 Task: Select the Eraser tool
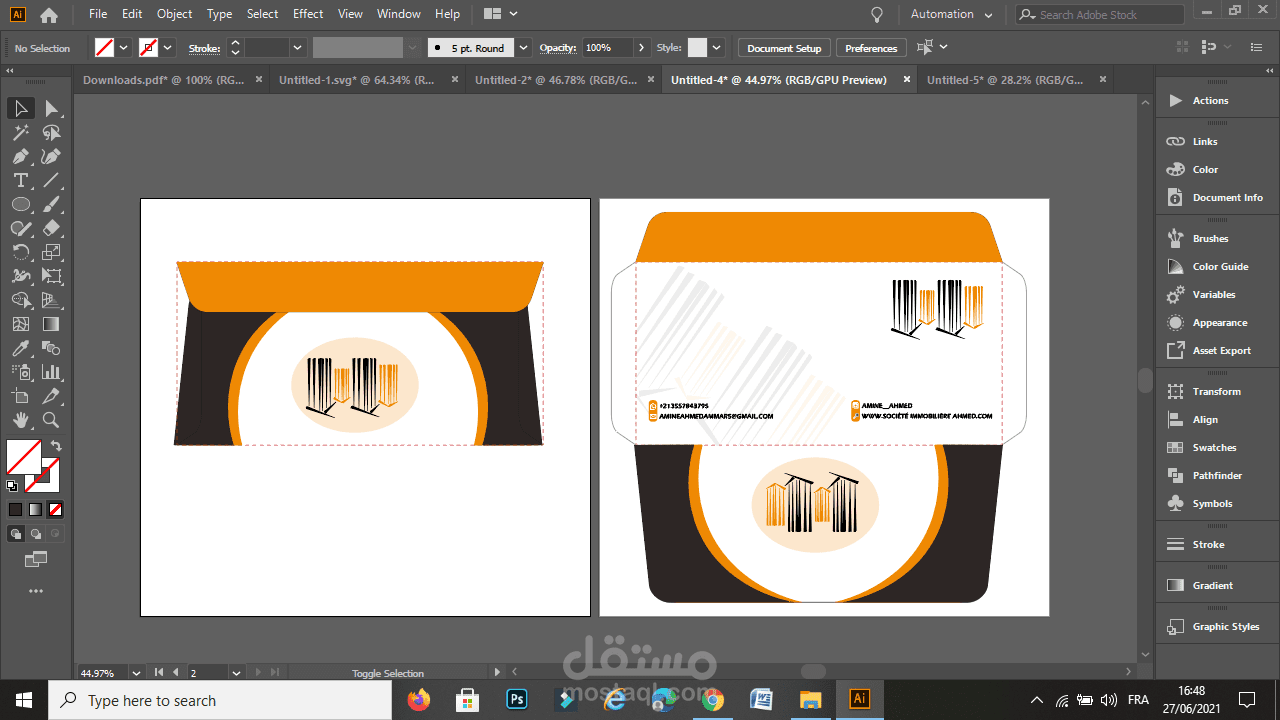click(x=51, y=228)
